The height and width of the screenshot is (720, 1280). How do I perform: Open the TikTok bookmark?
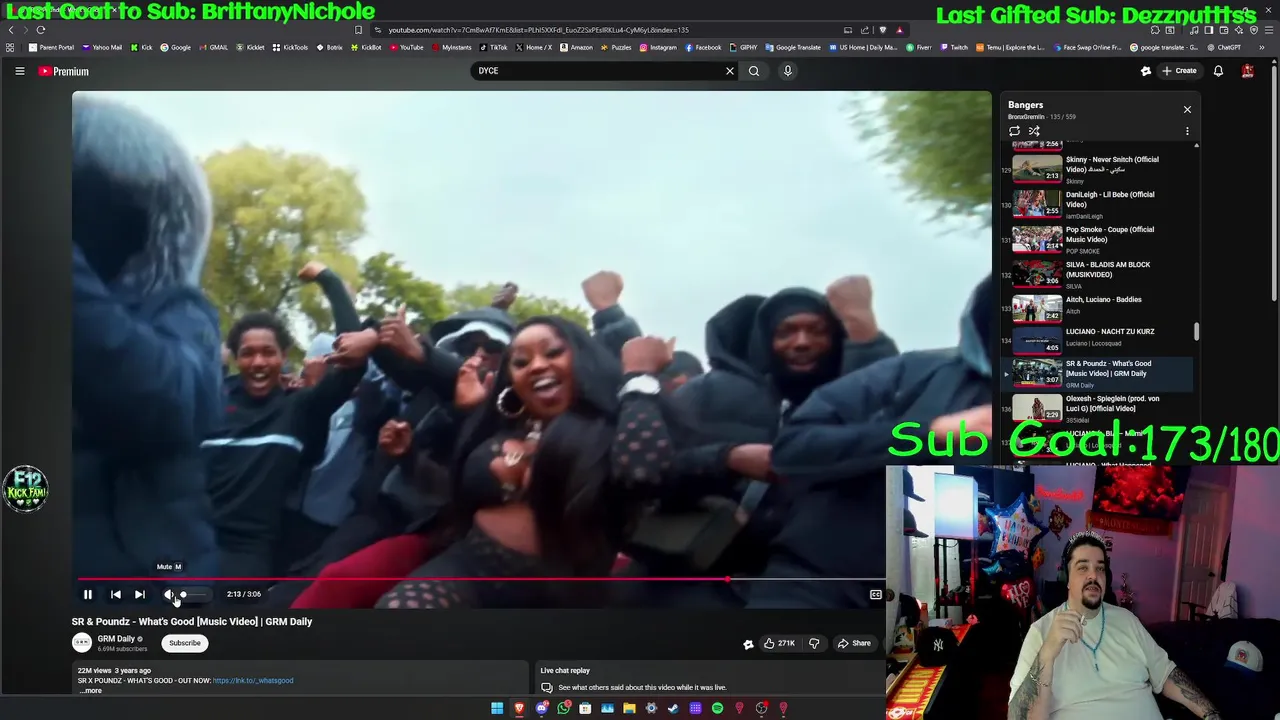[x=493, y=47]
